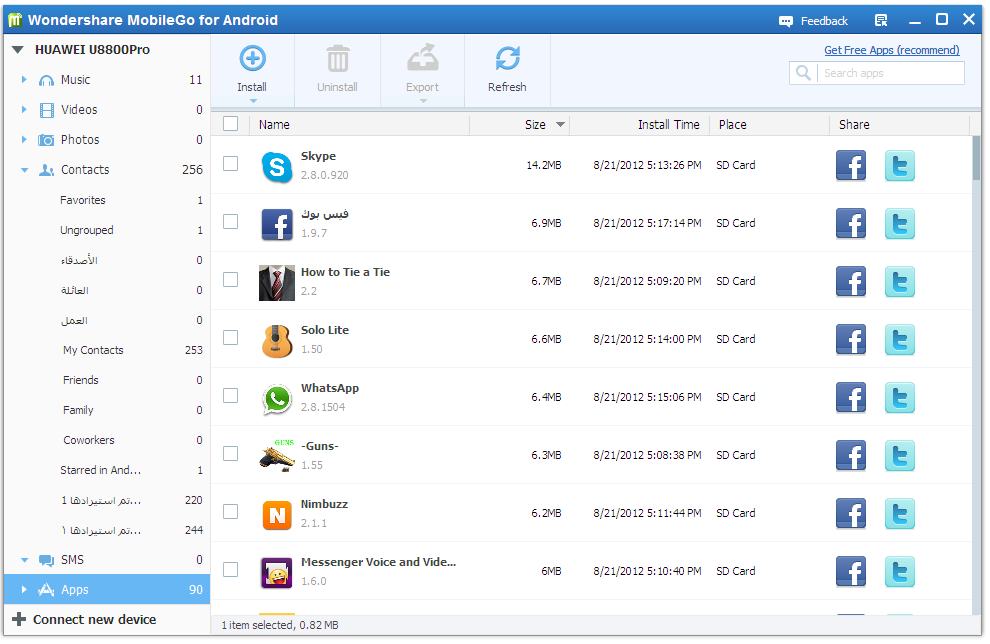The width and height of the screenshot is (990, 644).
Task: Click the Solo Lite guitar icon
Action: (x=277, y=341)
